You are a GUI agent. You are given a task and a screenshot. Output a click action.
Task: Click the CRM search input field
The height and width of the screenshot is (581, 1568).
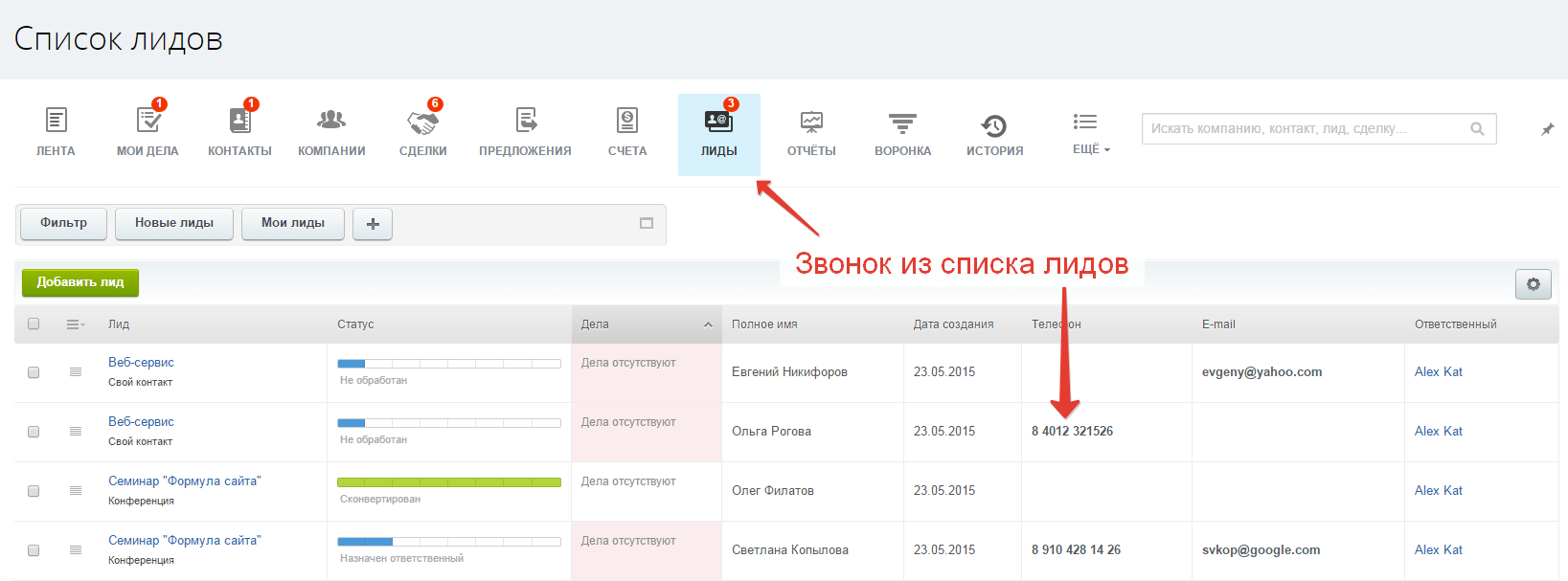tap(1307, 129)
